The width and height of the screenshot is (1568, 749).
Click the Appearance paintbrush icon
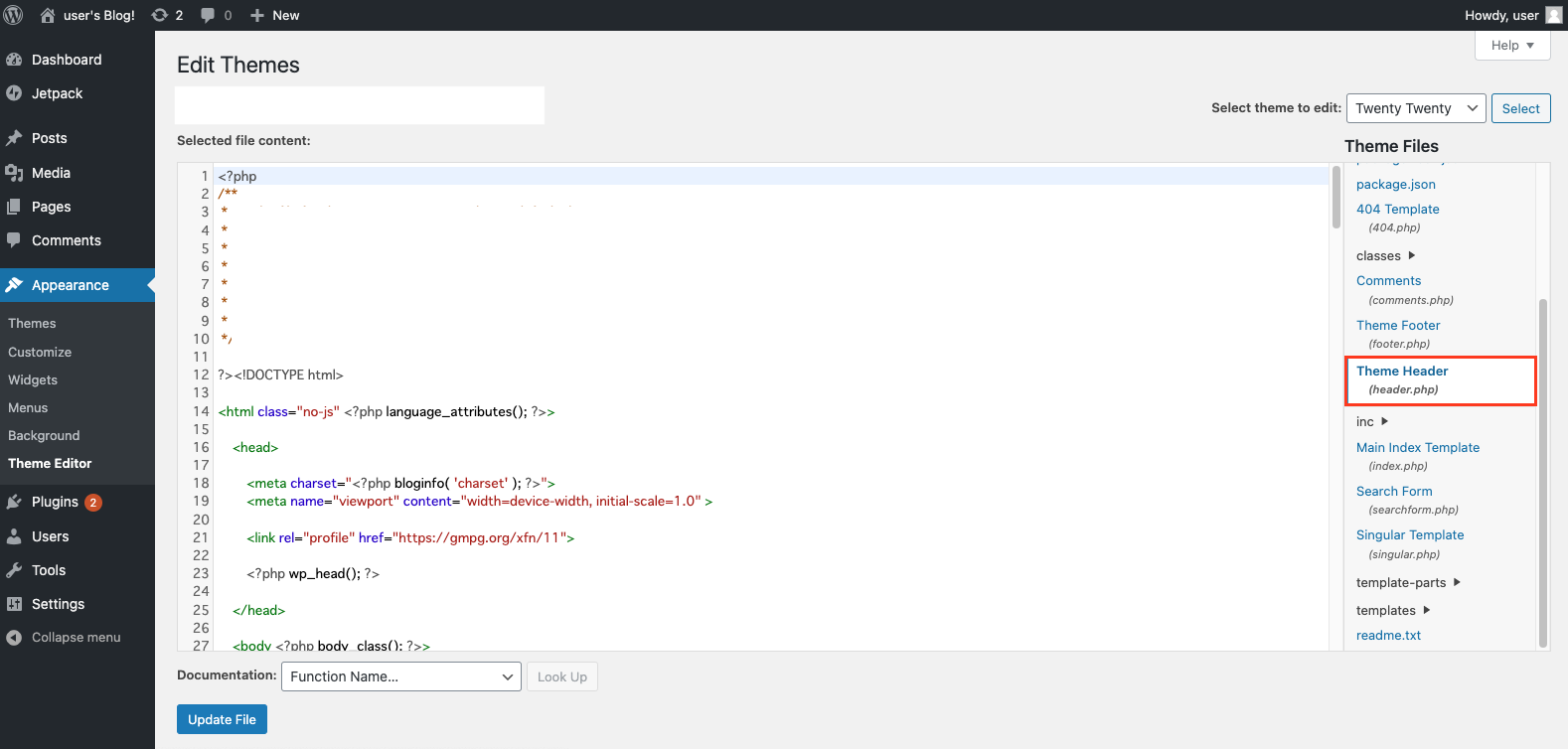[14, 285]
